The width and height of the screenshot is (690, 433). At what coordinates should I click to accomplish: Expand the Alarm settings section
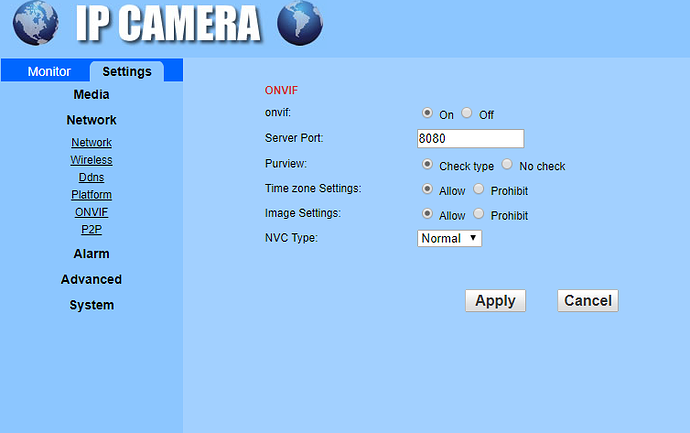tap(91, 254)
